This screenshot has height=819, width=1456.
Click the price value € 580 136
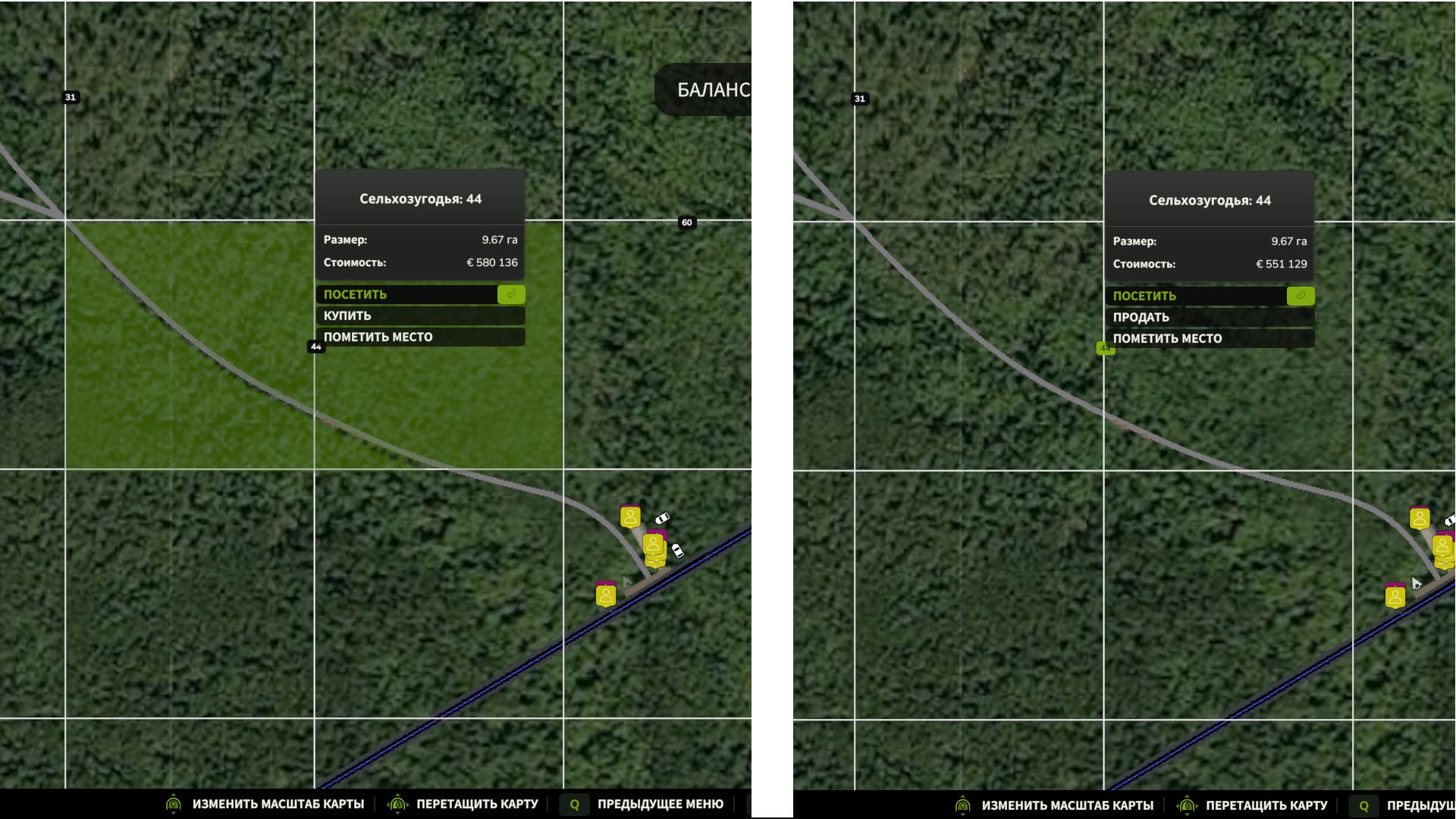point(492,262)
